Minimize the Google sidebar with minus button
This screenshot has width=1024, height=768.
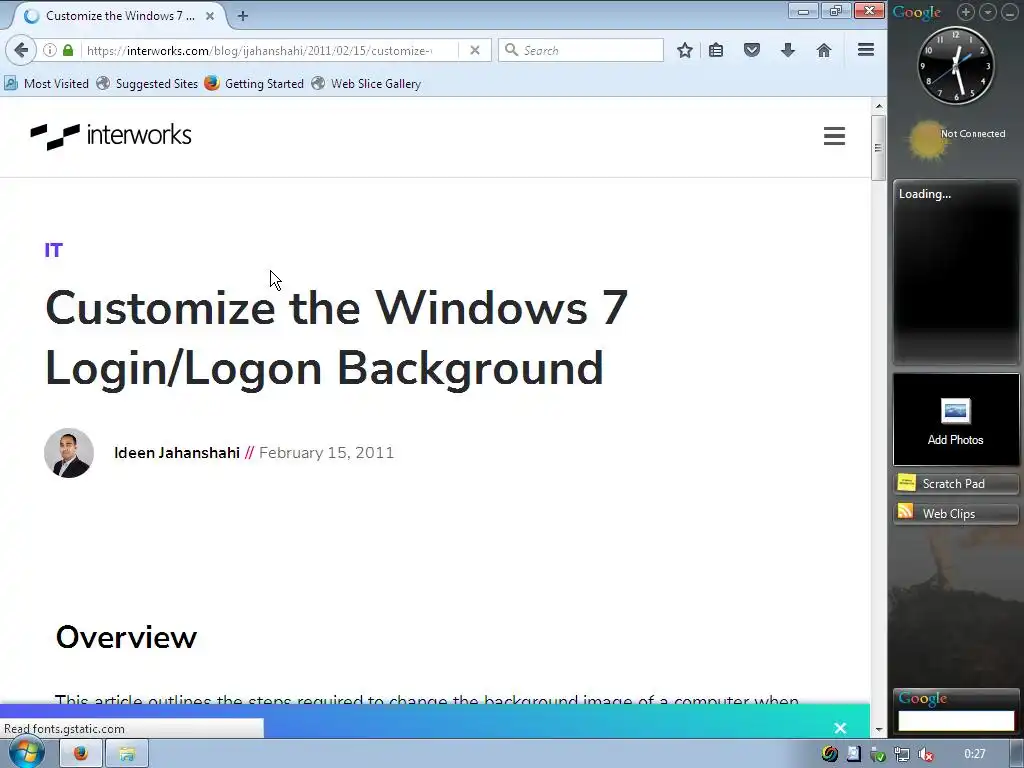coord(1010,12)
